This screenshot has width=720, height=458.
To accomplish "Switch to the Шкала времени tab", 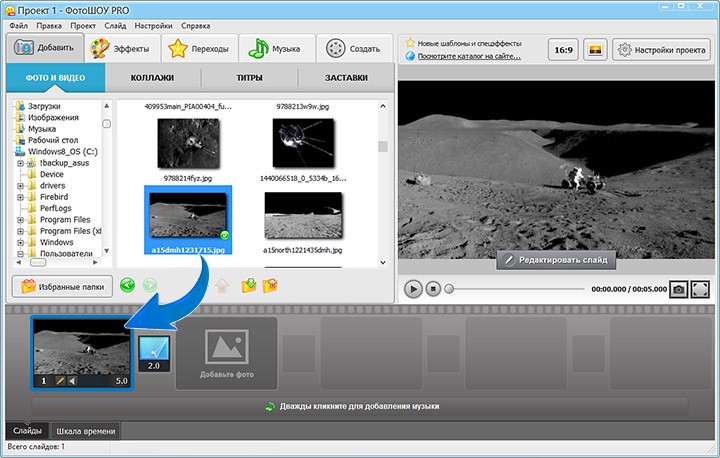I will pyautogui.click(x=86, y=431).
